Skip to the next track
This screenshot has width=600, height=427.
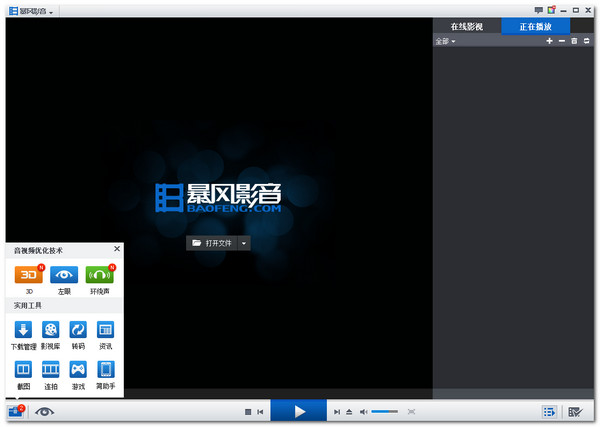(x=337, y=412)
